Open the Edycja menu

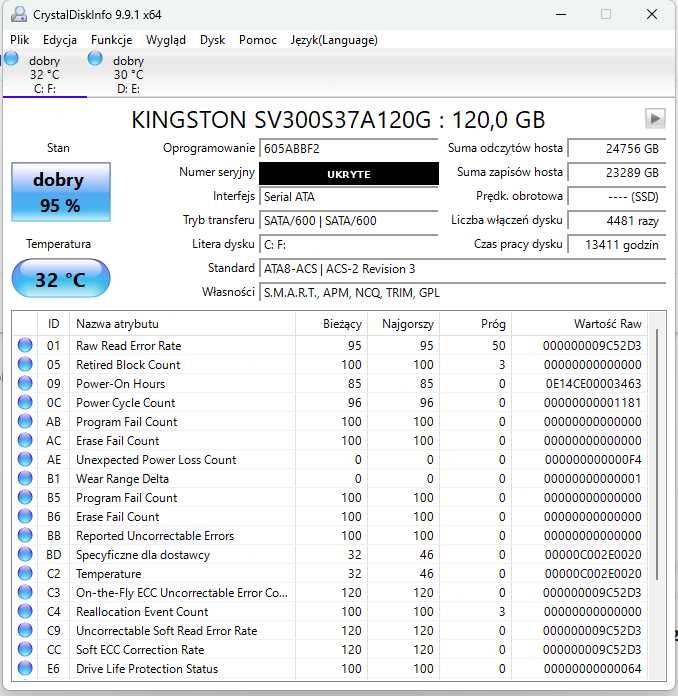60,40
